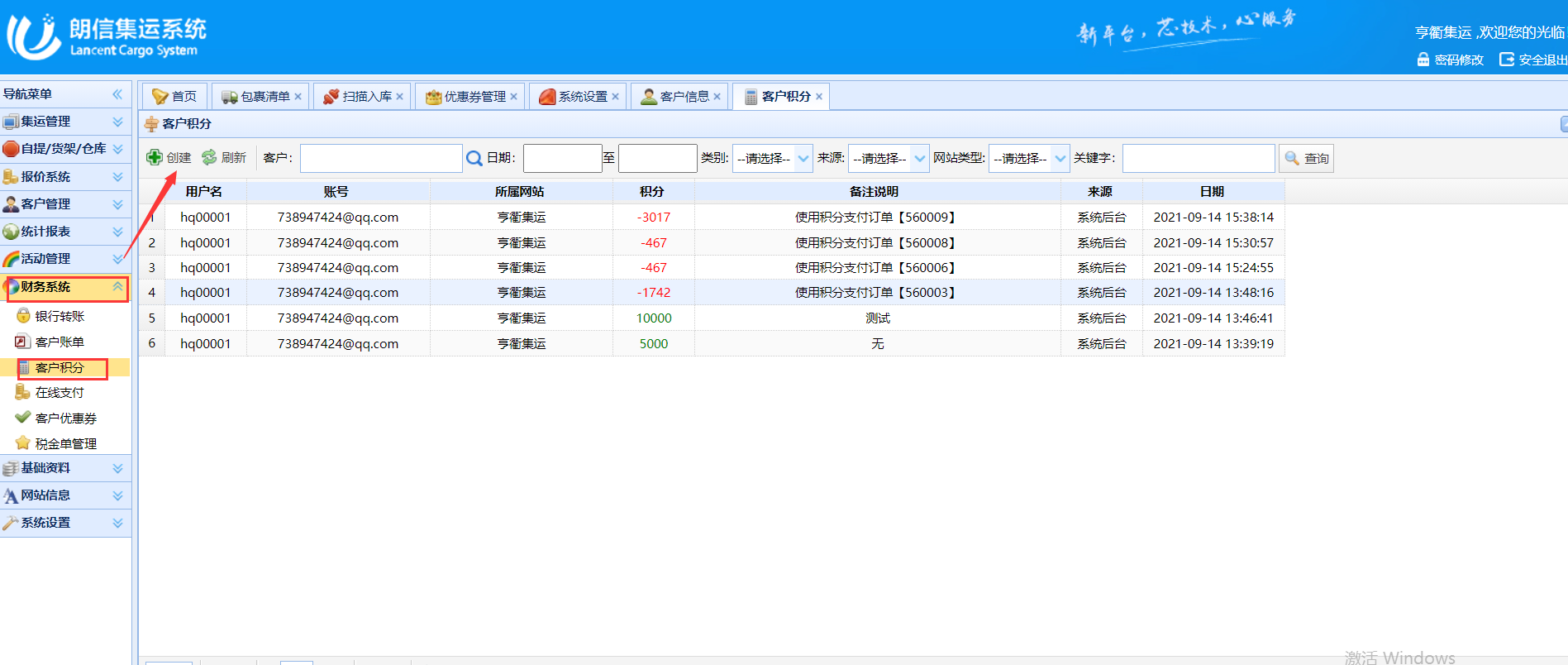The image size is (1568, 665).
Task: Click the 安全退出 link
Action: [x=1542, y=60]
